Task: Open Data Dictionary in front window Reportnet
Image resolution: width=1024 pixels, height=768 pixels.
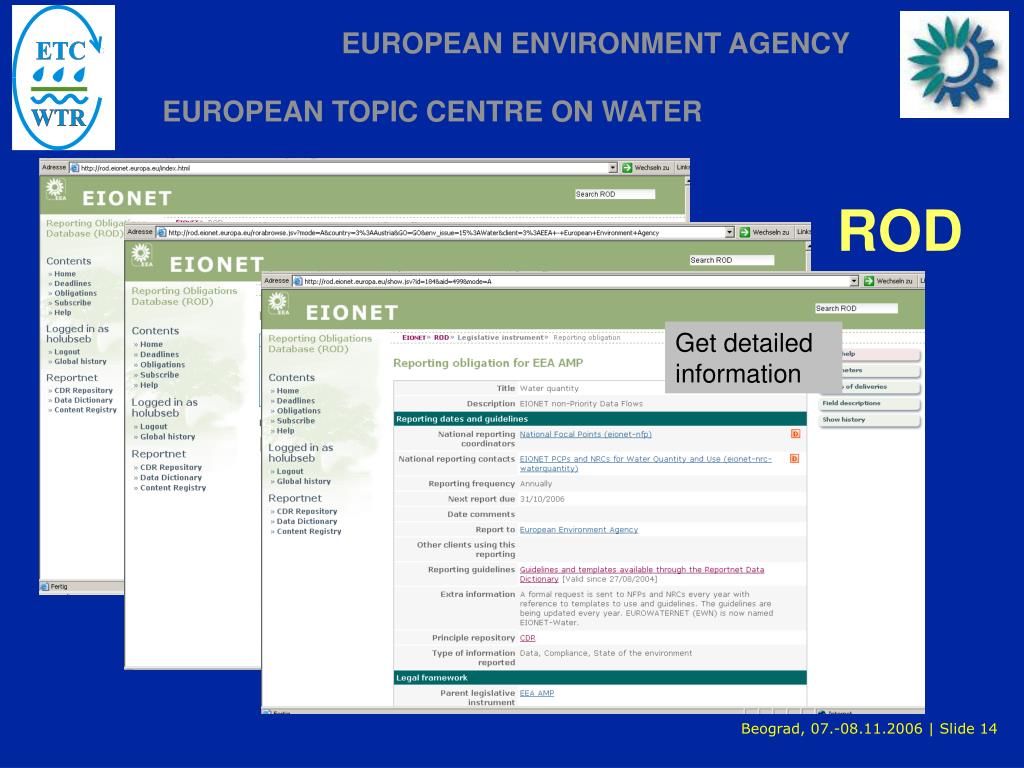Action: 307,521
